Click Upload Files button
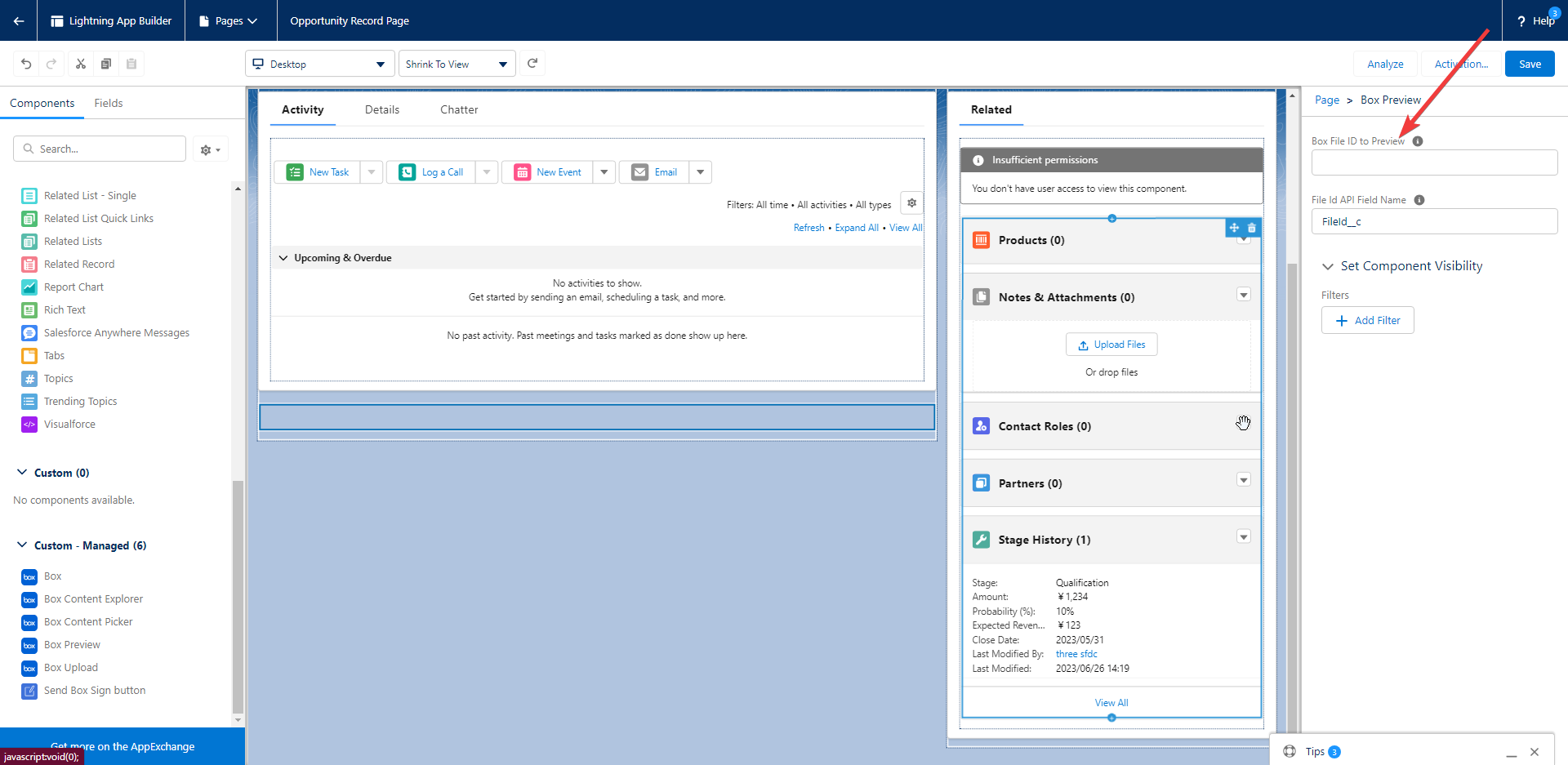1568x765 pixels. 1111,345
